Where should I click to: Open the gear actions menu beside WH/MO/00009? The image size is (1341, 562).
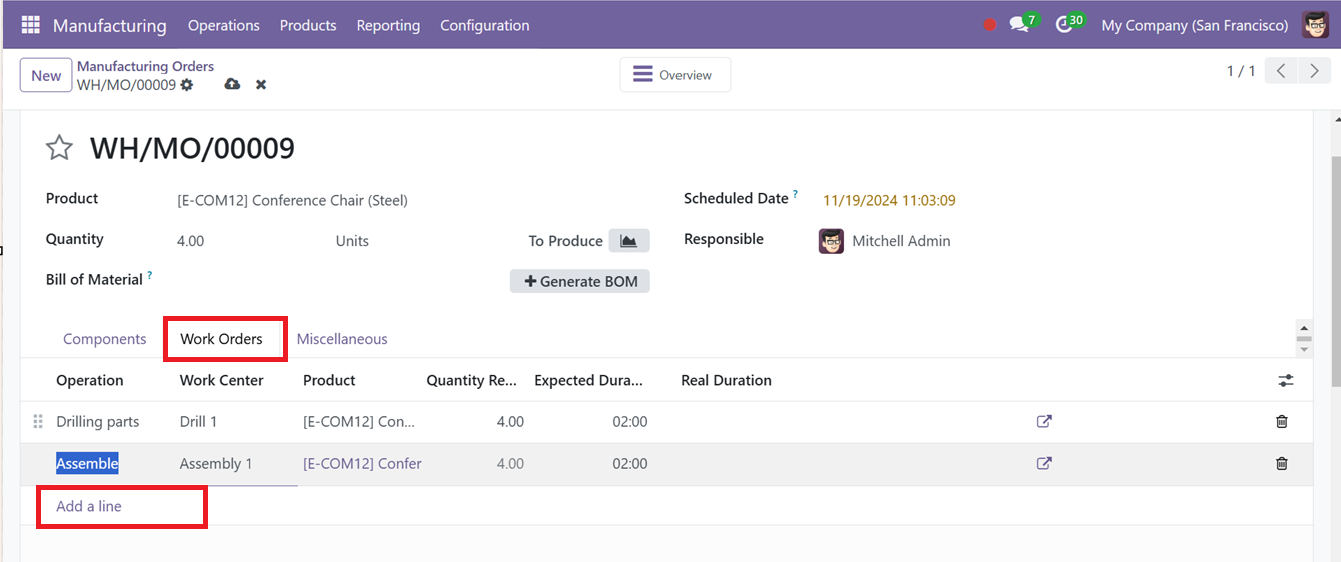(x=187, y=85)
